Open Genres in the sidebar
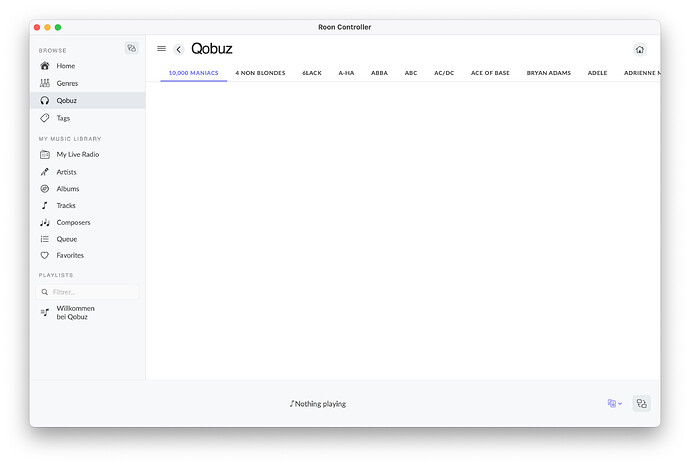 (x=66, y=83)
